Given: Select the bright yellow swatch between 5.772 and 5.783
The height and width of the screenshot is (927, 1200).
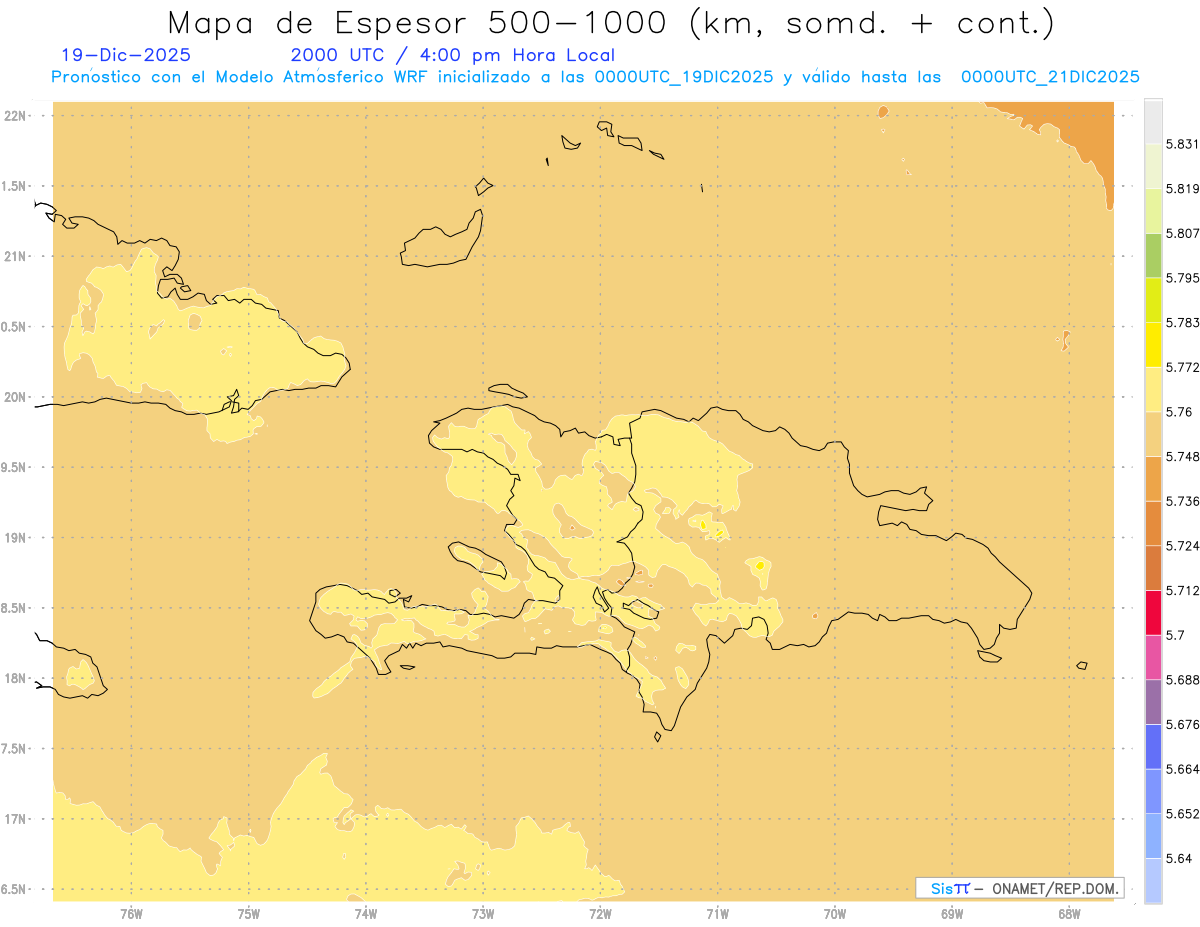Looking at the screenshot, I should (x=1153, y=345).
